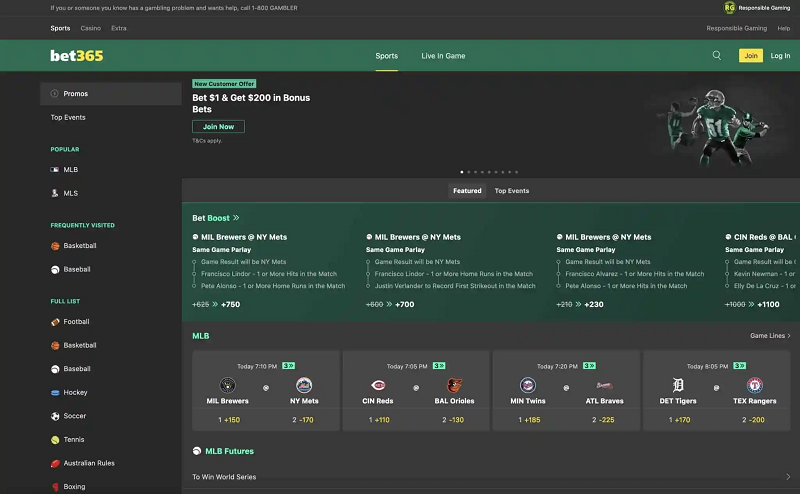Open Sports in top navigation bar
Image resolution: width=800 pixels, height=494 pixels.
click(60, 28)
